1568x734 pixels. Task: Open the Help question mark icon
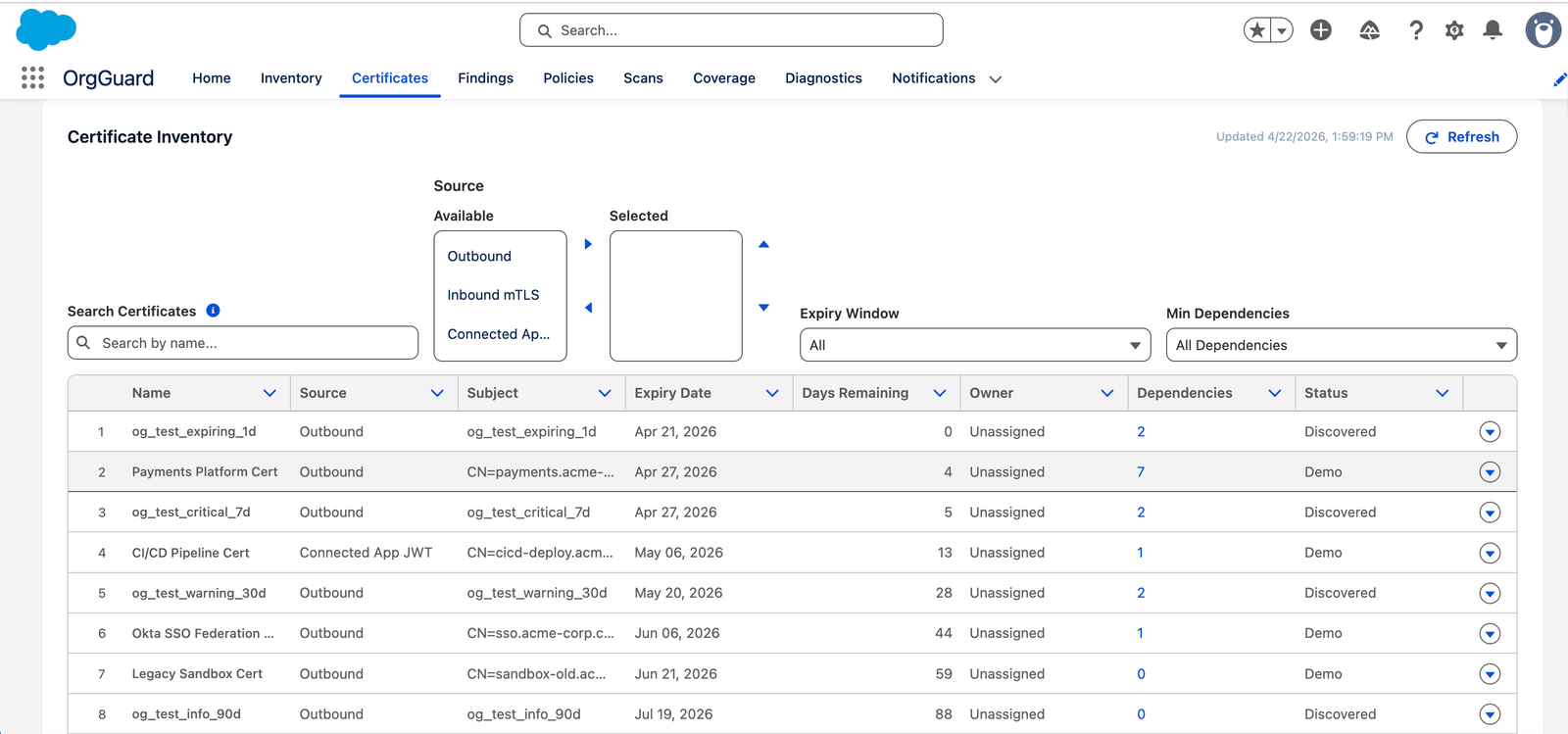[1415, 30]
